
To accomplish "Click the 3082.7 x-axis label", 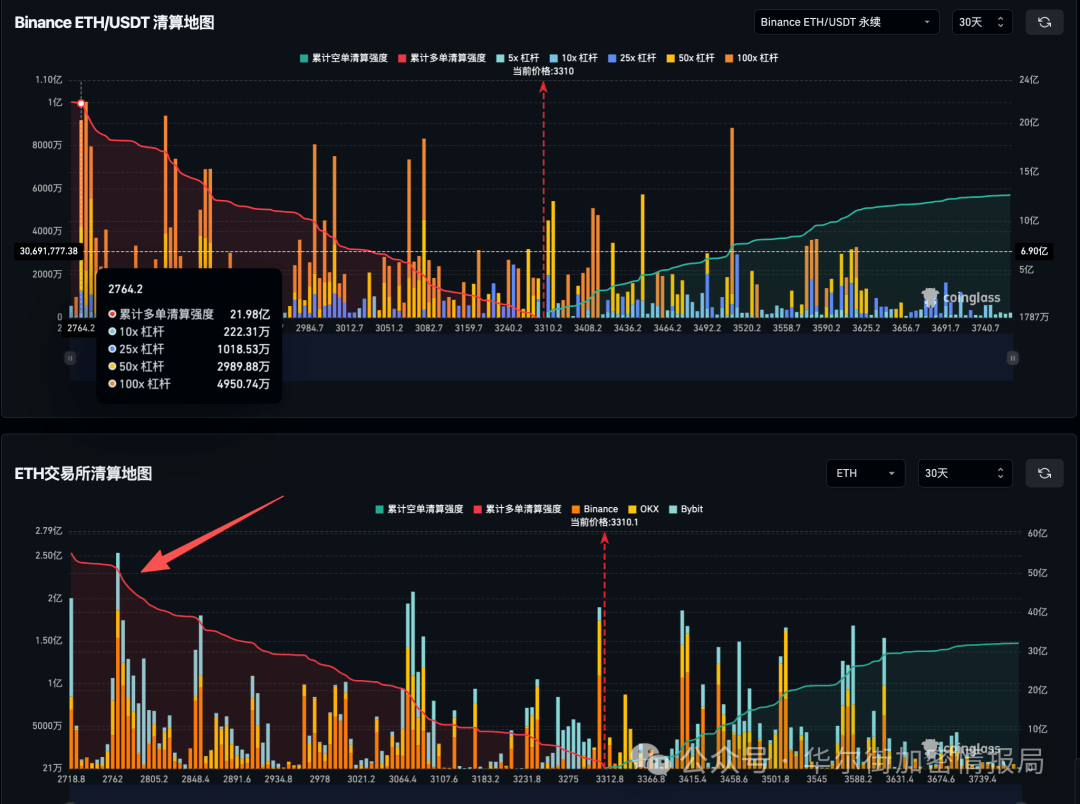I will tap(429, 328).
